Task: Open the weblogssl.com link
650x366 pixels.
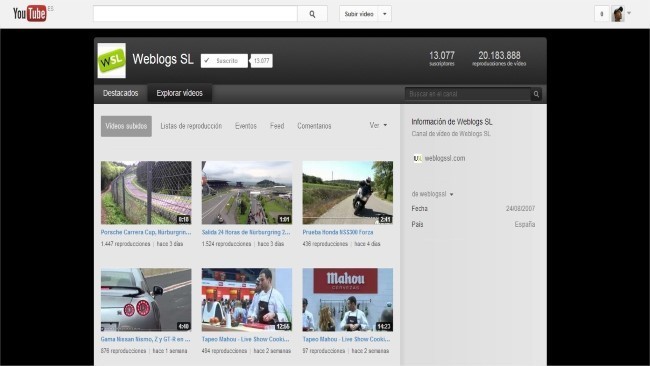Action: (445, 158)
